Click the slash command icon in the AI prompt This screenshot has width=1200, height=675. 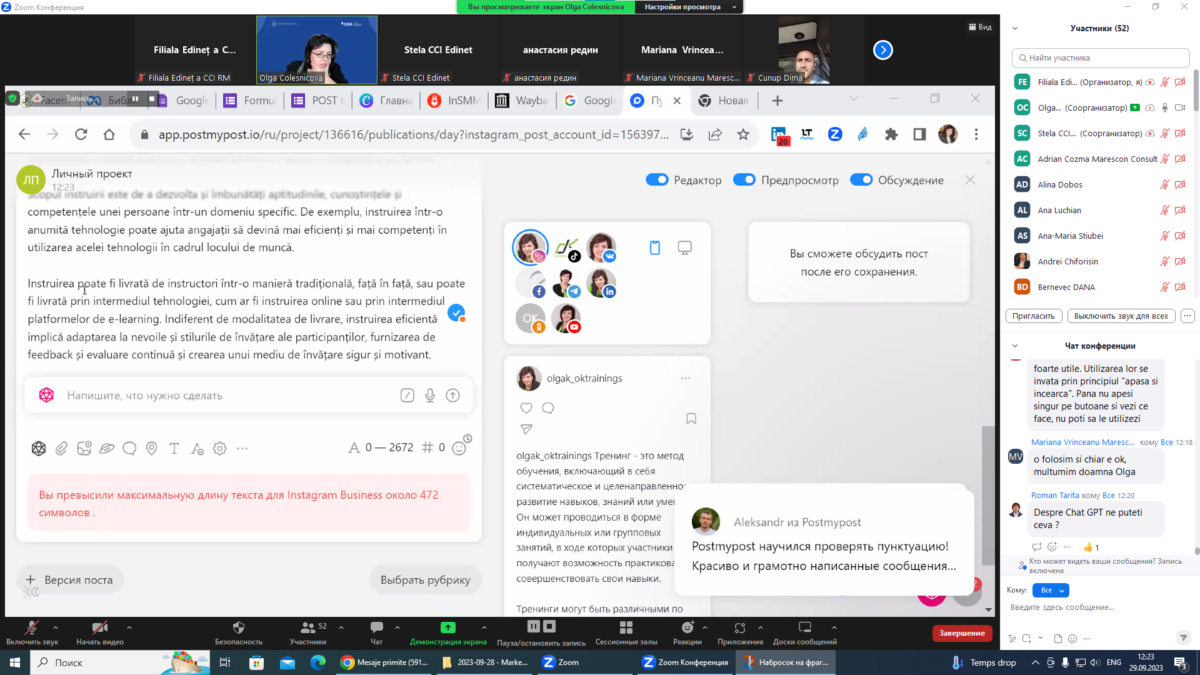pos(407,395)
